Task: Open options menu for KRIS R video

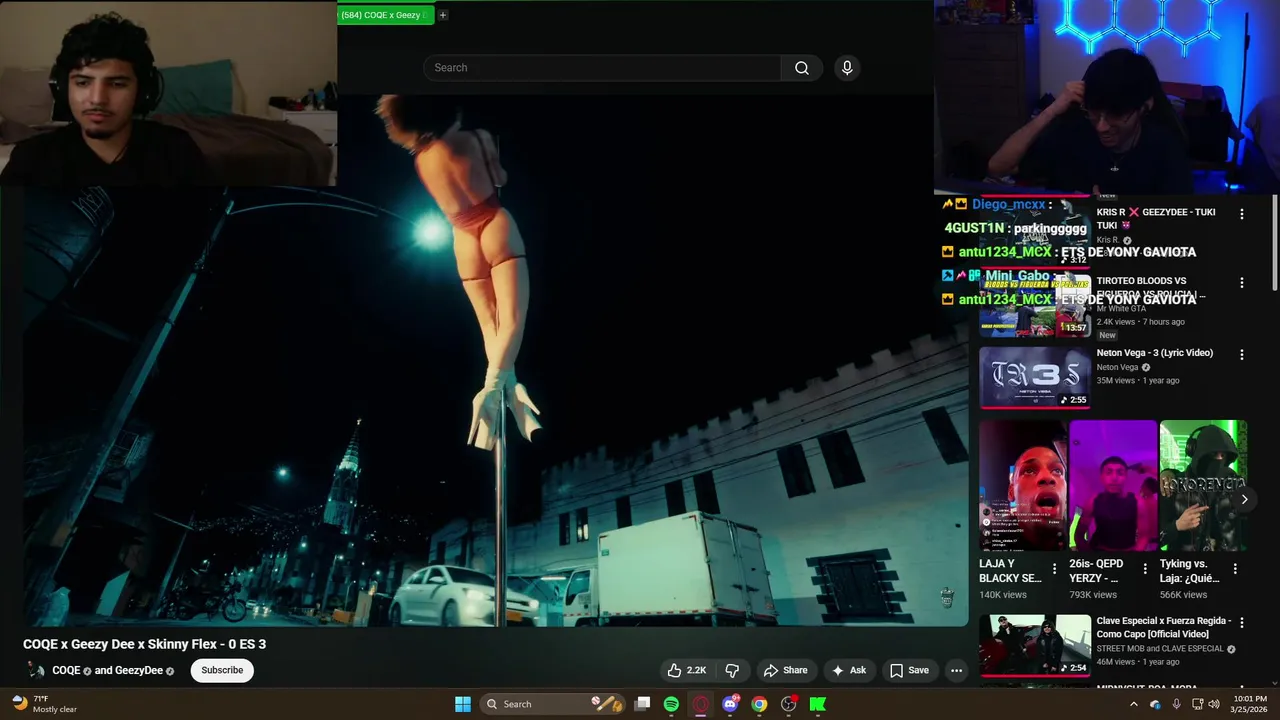Action: [1242, 214]
